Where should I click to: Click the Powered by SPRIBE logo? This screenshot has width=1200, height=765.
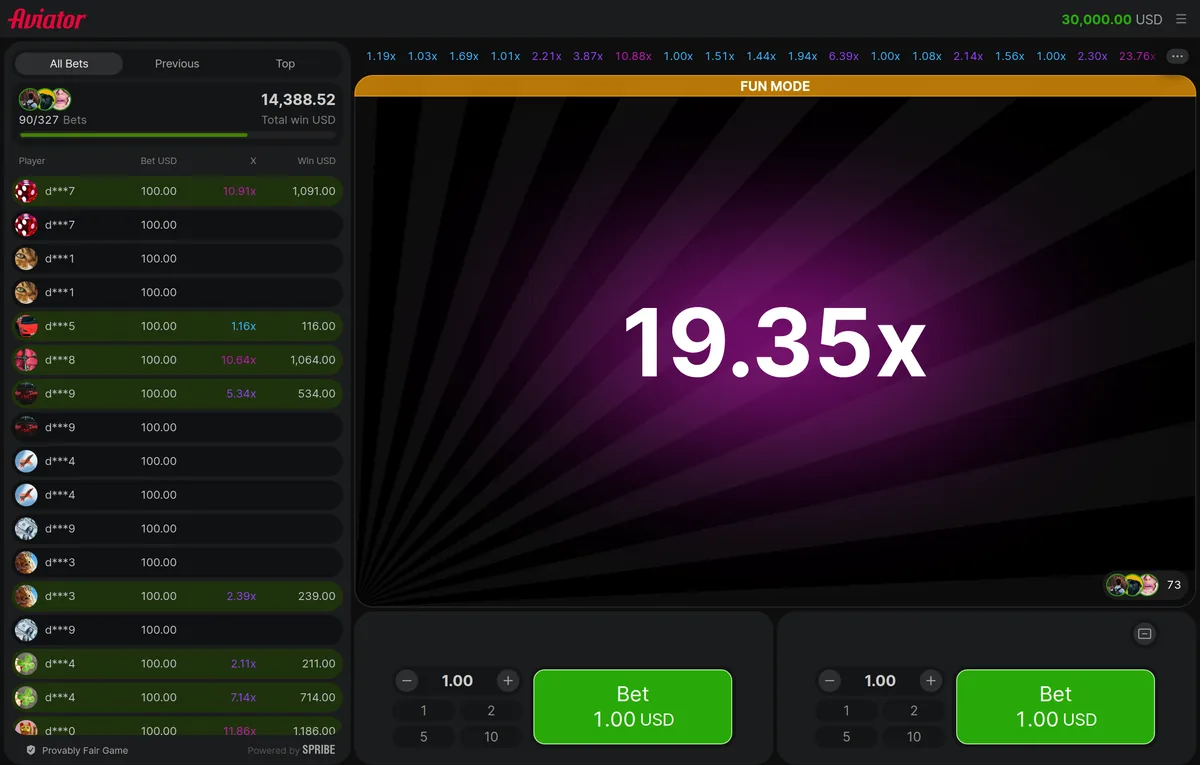pyautogui.click(x=291, y=750)
